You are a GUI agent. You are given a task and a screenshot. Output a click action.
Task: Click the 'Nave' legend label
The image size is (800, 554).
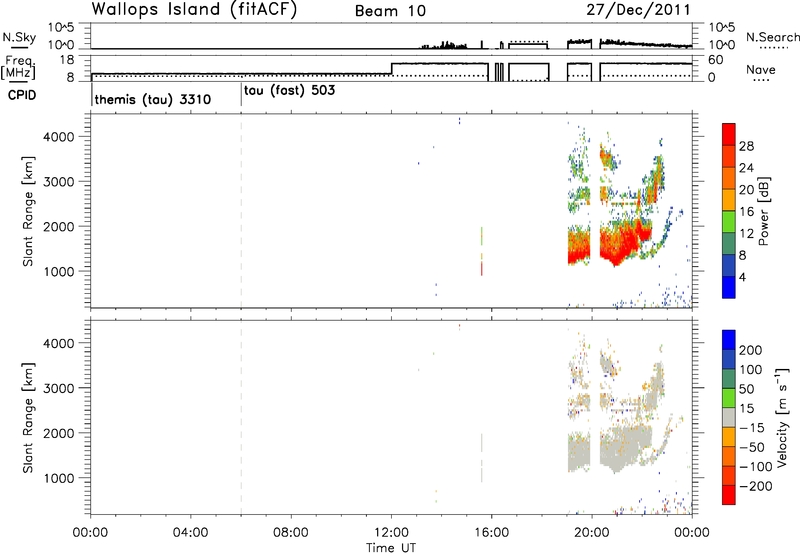(x=761, y=70)
